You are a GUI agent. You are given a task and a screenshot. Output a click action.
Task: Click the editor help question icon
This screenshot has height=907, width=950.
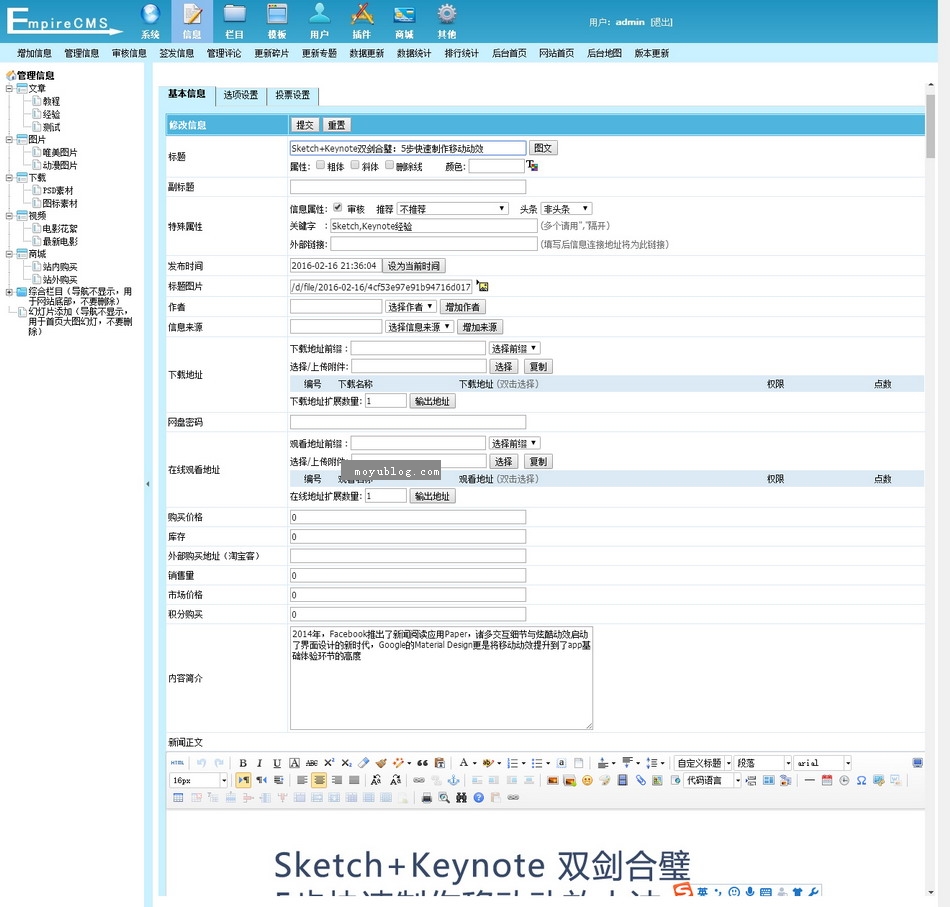(x=479, y=797)
